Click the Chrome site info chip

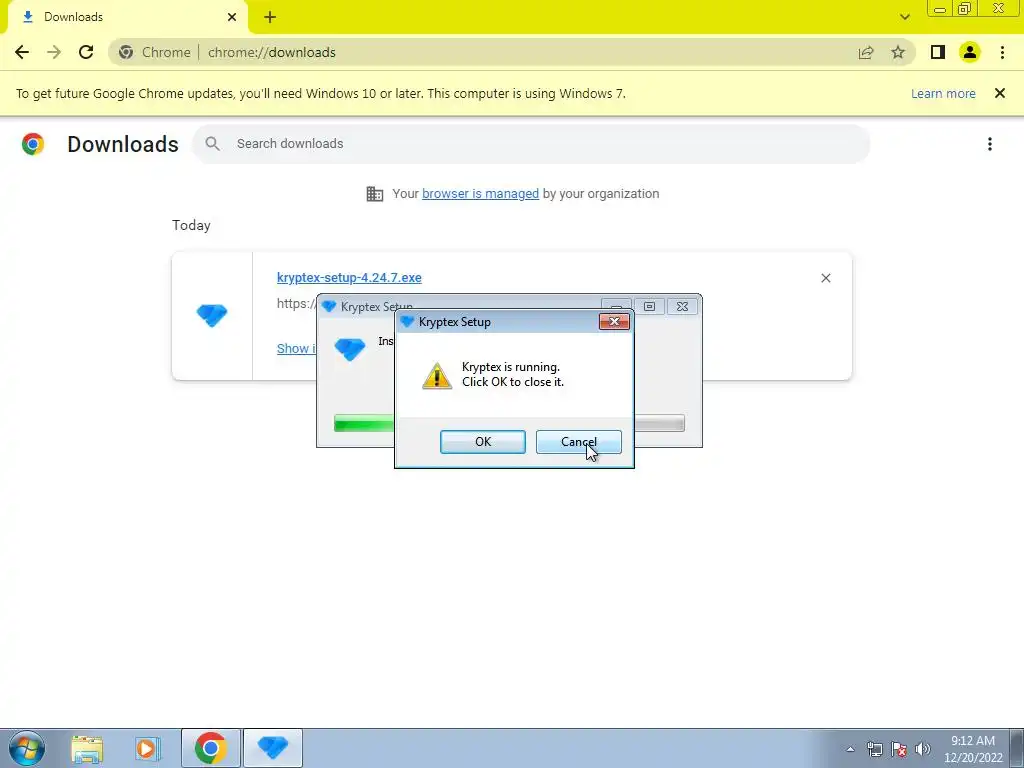point(155,52)
